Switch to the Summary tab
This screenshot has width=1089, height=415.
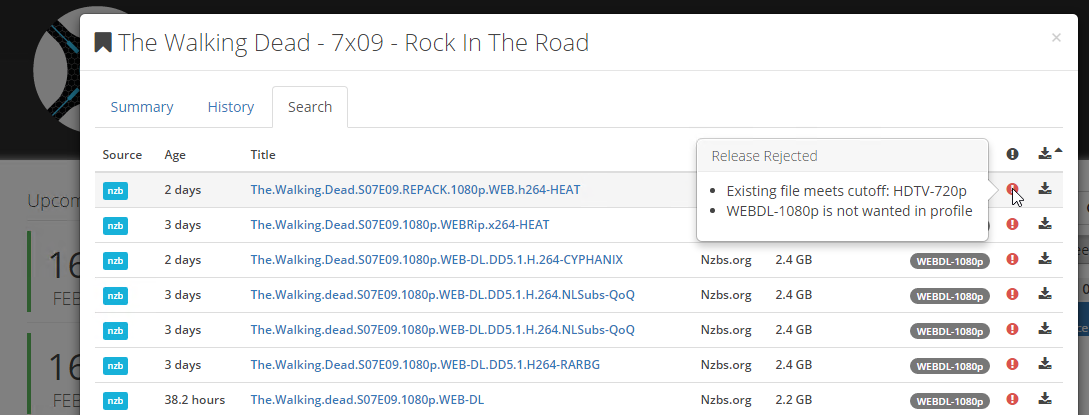coord(142,107)
